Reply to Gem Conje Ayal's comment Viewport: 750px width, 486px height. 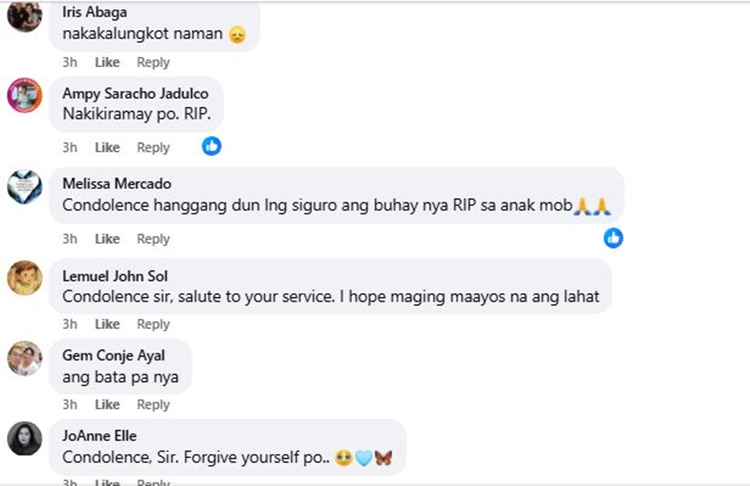click(153, 404)
